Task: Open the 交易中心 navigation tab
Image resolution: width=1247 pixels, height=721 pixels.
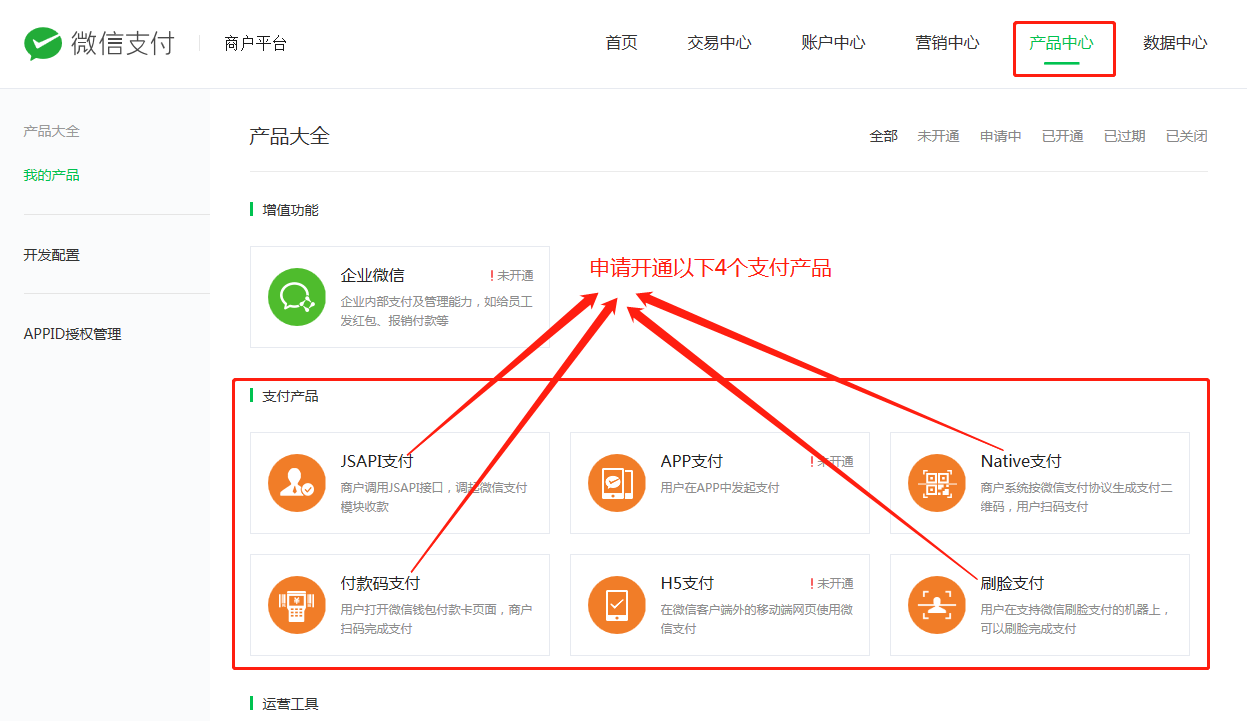Action: tap(719, 43)
